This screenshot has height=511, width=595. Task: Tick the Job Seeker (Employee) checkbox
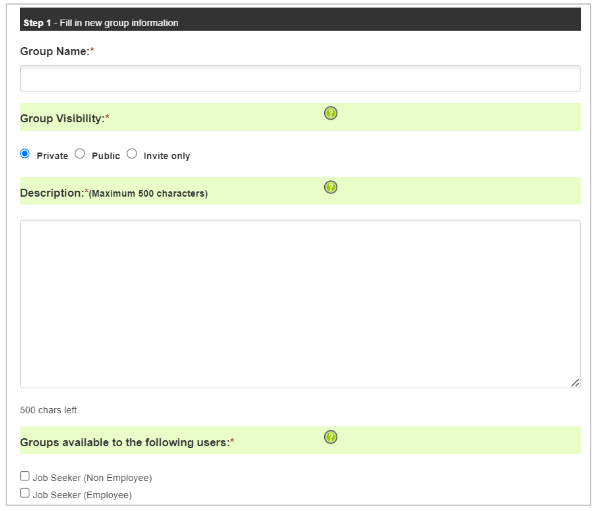pyautogui.click(x=25, y=493)
